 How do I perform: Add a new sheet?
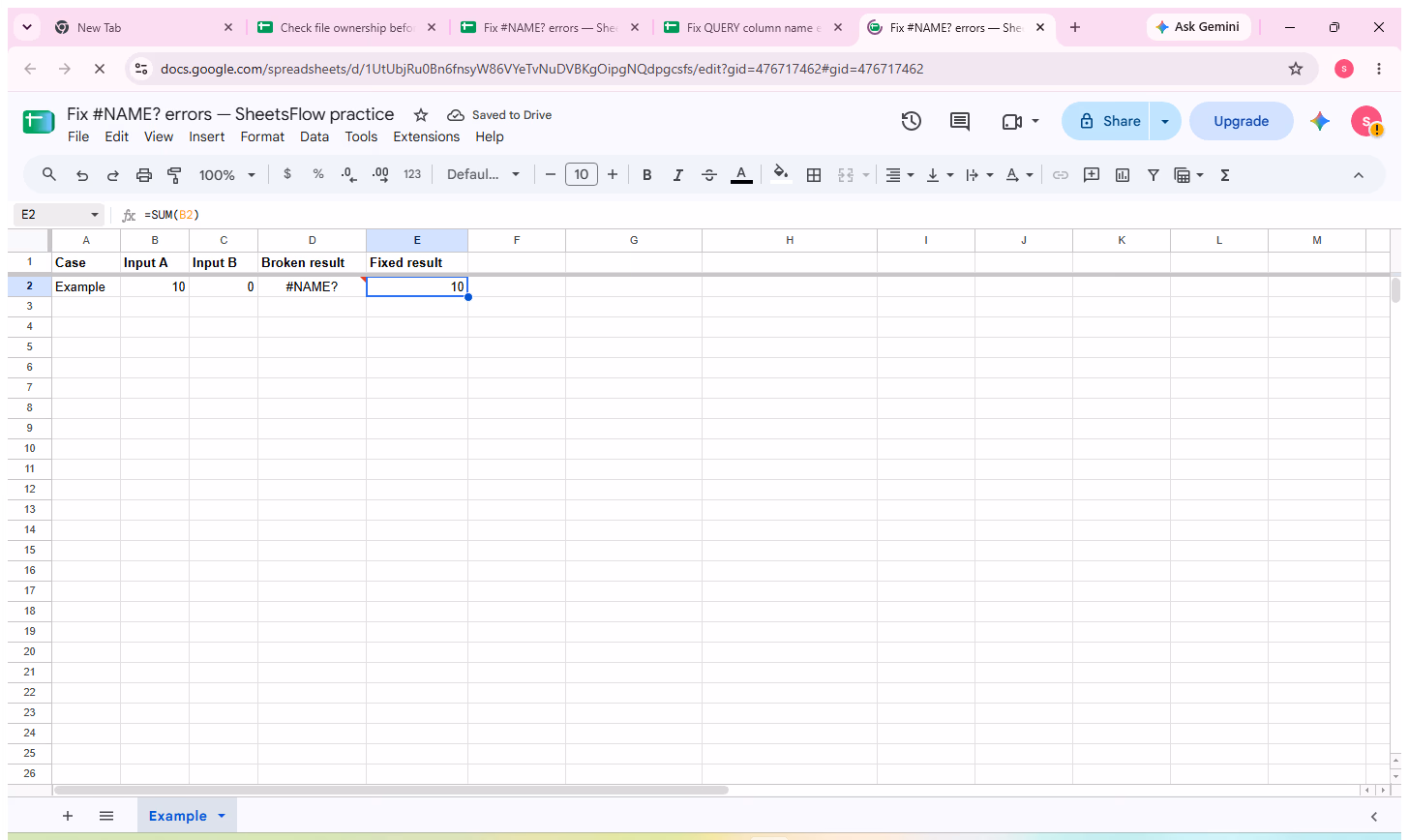[68, 816]
